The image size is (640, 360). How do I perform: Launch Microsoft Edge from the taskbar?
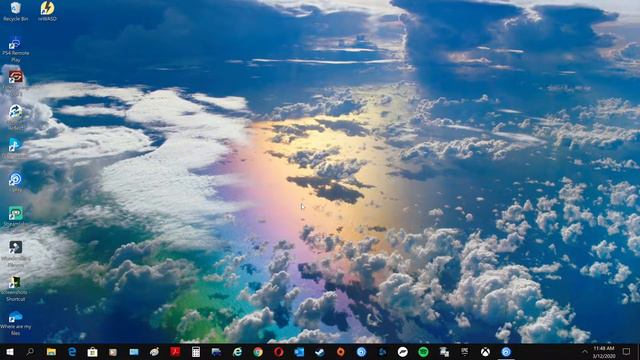point(72,352)
